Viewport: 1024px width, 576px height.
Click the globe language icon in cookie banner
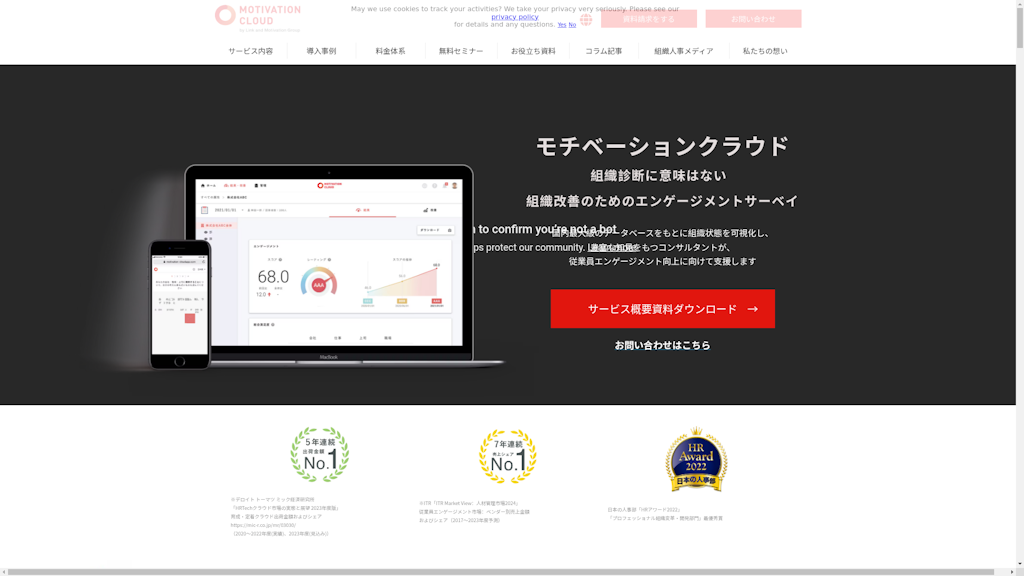(x=585, y=19)
